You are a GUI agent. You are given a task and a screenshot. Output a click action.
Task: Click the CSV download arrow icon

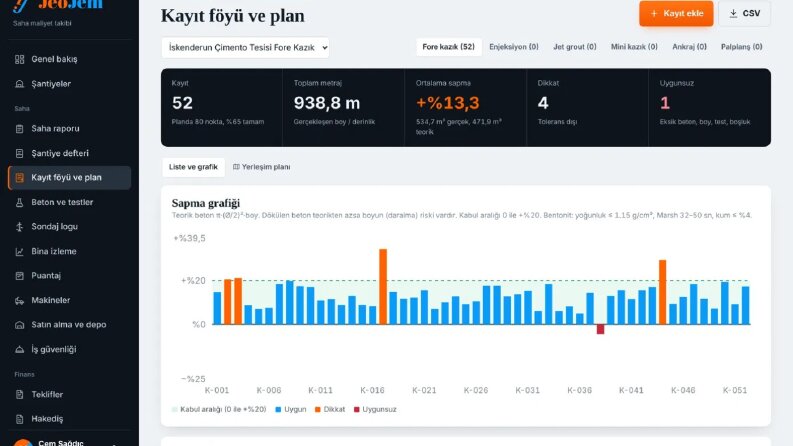(x=733, y=14)
